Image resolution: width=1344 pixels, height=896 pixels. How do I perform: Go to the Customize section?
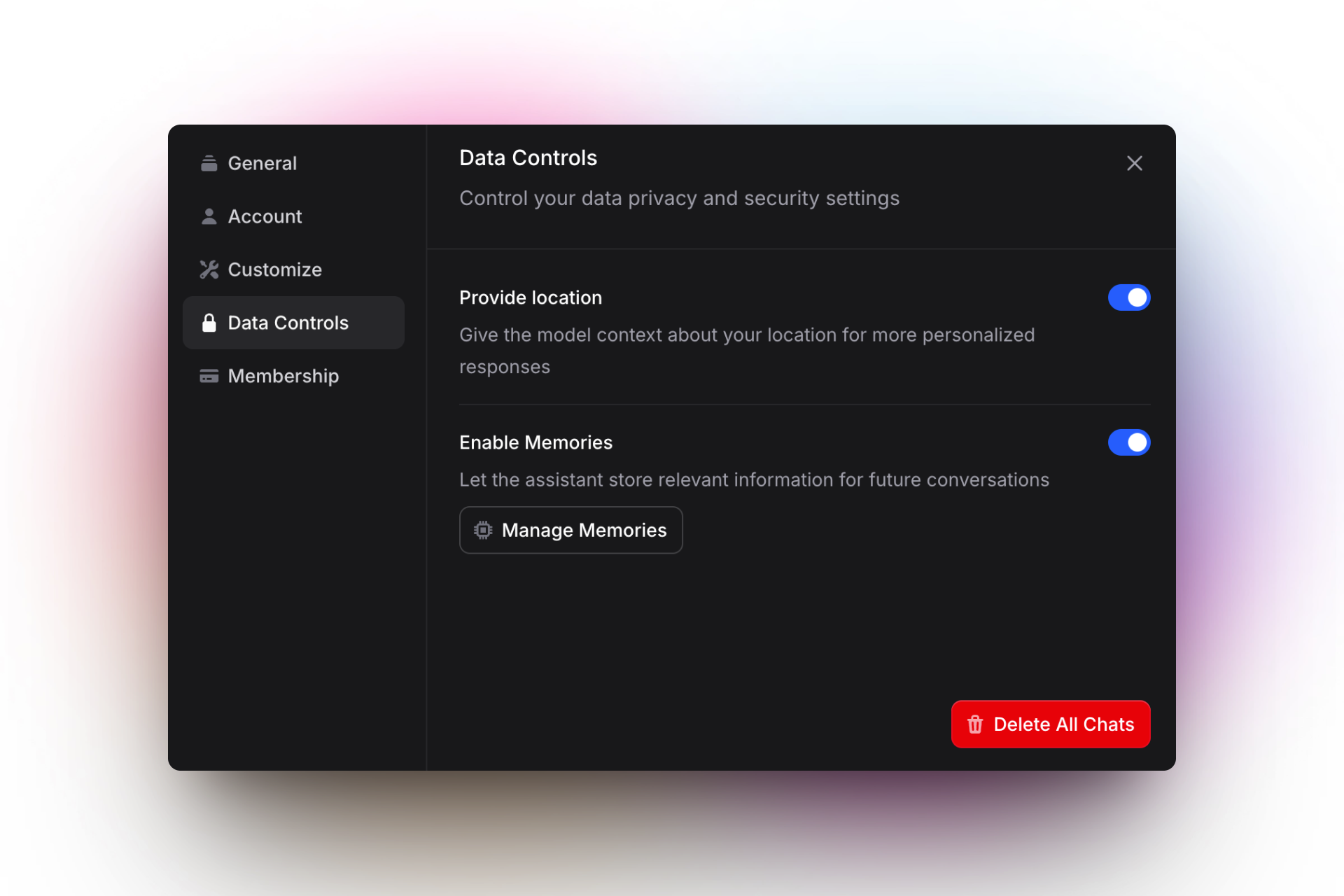[x=275, y=269]
